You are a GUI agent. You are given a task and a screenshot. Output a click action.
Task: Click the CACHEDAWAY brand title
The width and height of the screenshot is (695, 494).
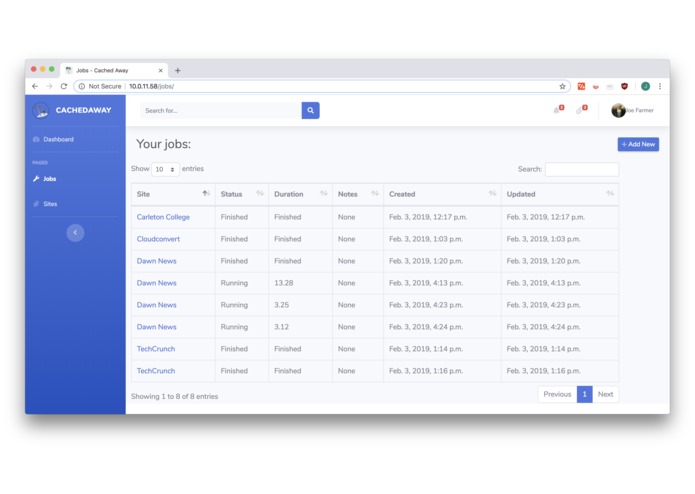83,110
